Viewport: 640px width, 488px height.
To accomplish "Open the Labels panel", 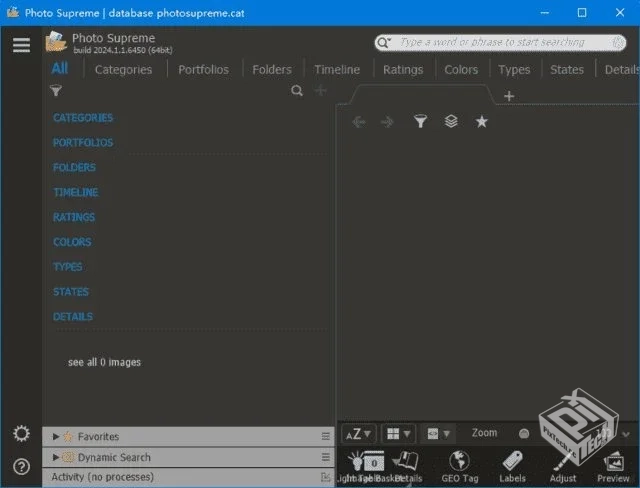I will (x=512, y=466).
